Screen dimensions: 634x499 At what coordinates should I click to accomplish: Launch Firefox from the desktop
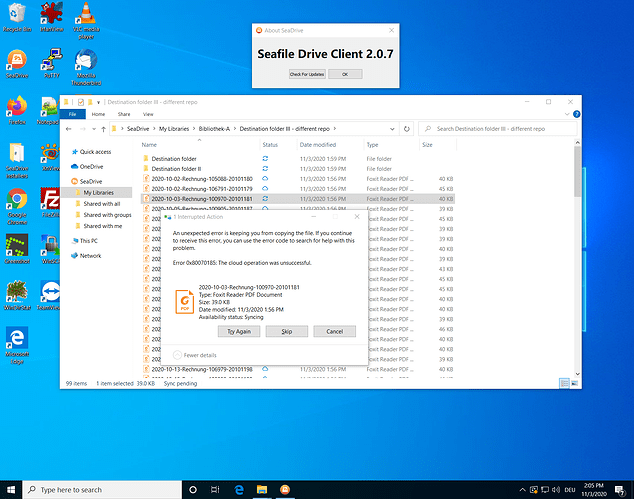click(x=17, y=110)
